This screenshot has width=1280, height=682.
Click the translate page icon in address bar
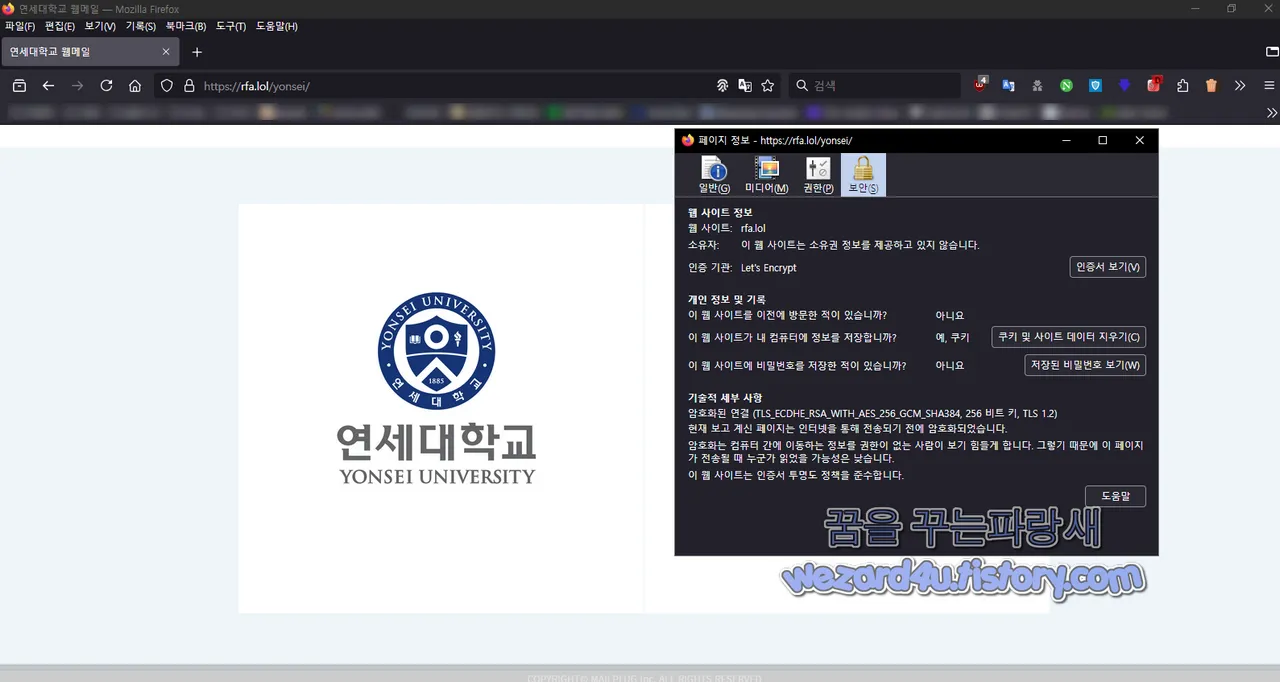pyautogui.click(x=745, y=86)
